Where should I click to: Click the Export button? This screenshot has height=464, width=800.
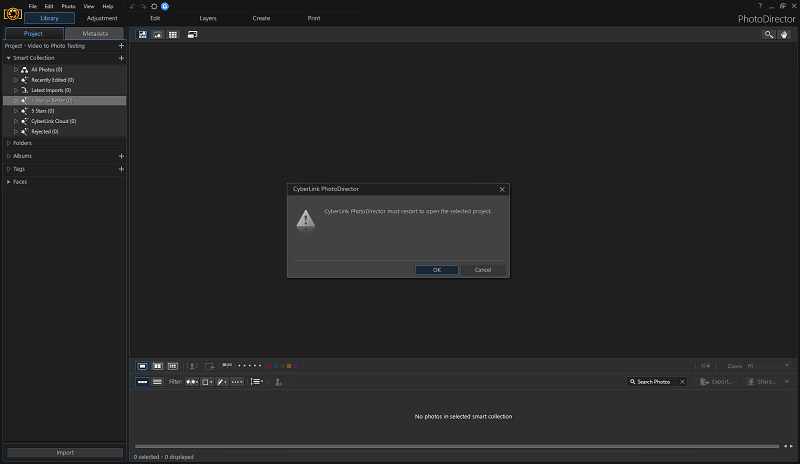[717, 382]
